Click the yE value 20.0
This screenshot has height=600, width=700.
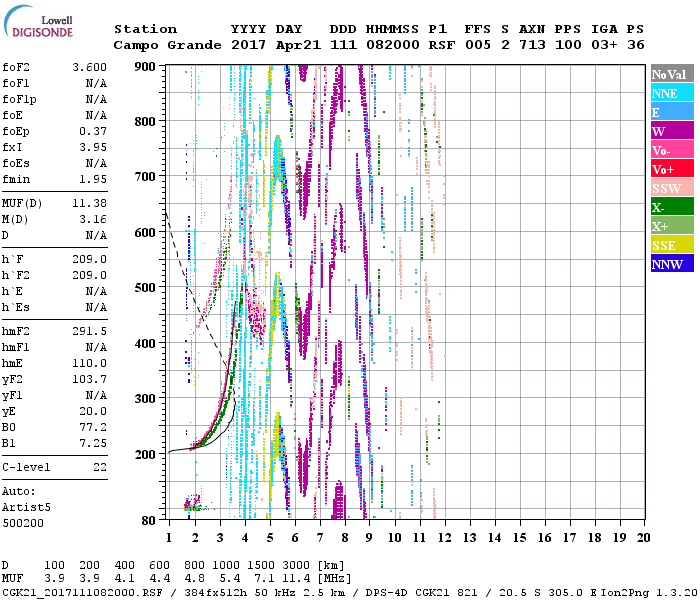[x=93, y=412]
